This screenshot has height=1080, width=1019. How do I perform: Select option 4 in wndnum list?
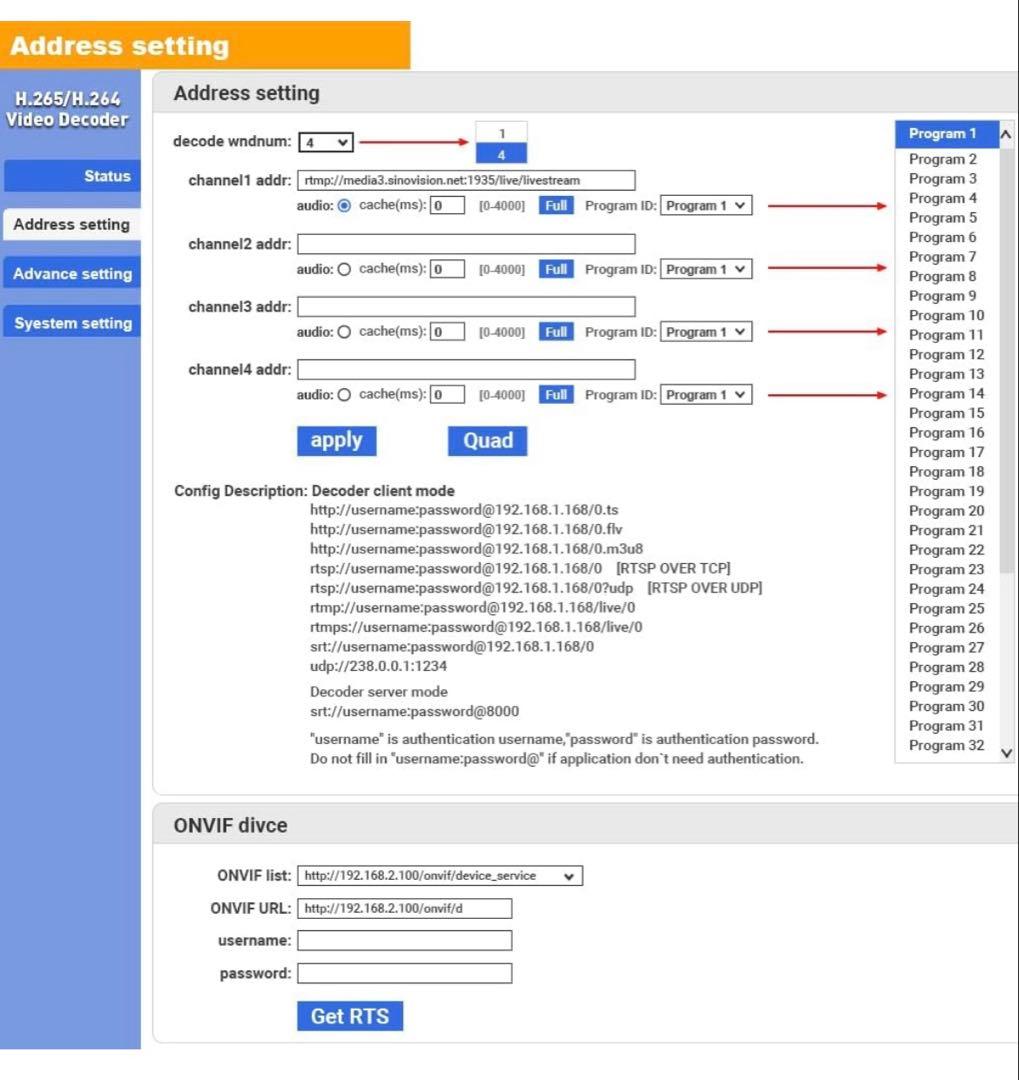click(501, 155)
